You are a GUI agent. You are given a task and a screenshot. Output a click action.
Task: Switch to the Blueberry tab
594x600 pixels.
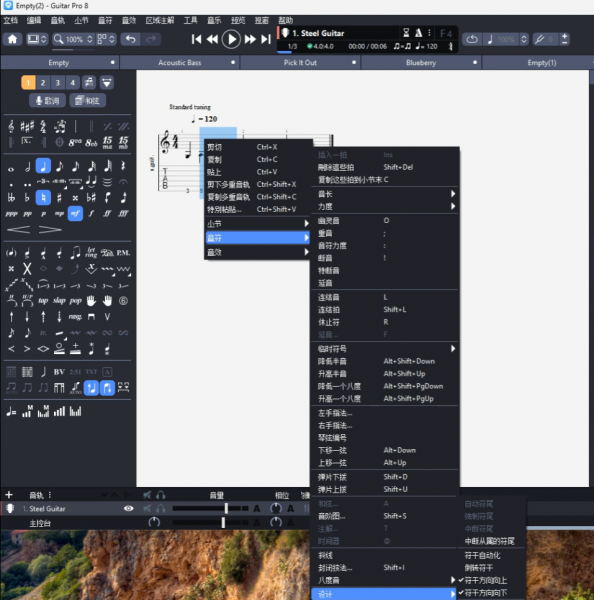421,63
